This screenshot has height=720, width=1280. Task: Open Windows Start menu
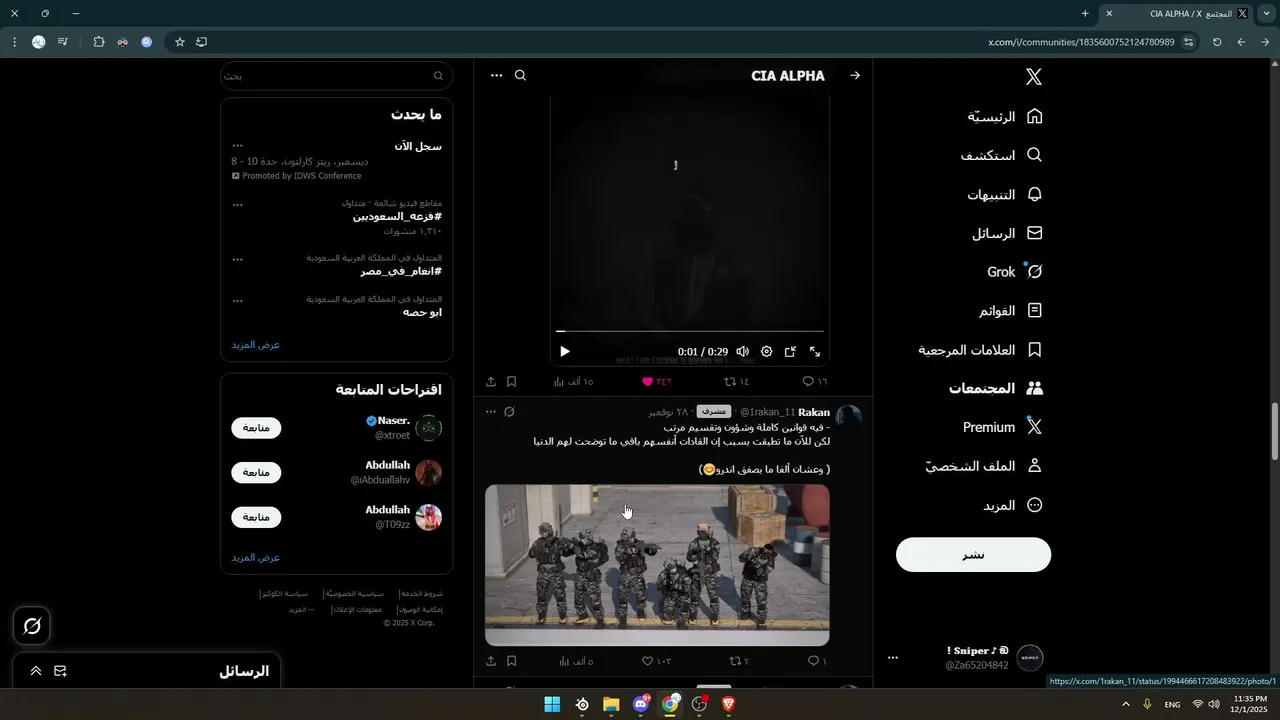552,705
